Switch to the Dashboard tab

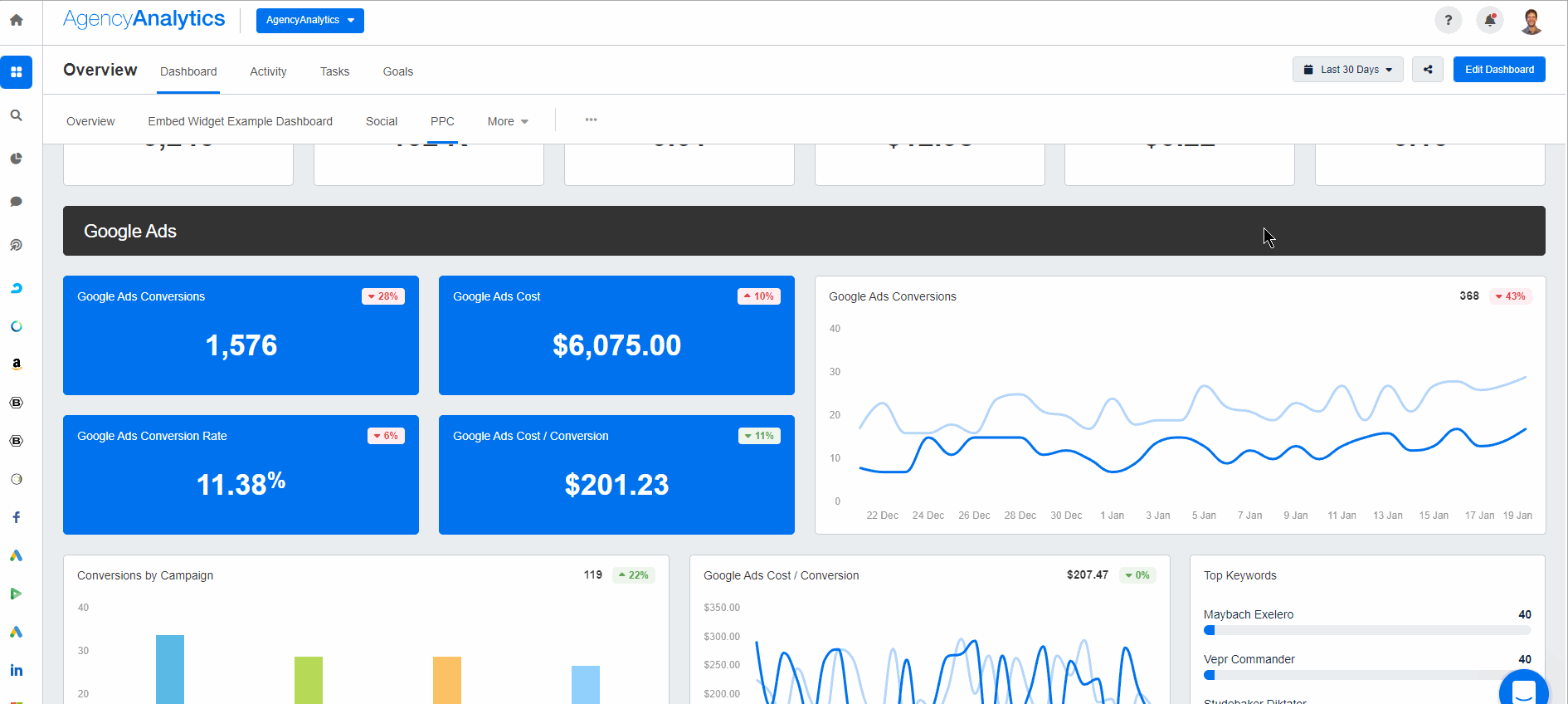point(188,71)
